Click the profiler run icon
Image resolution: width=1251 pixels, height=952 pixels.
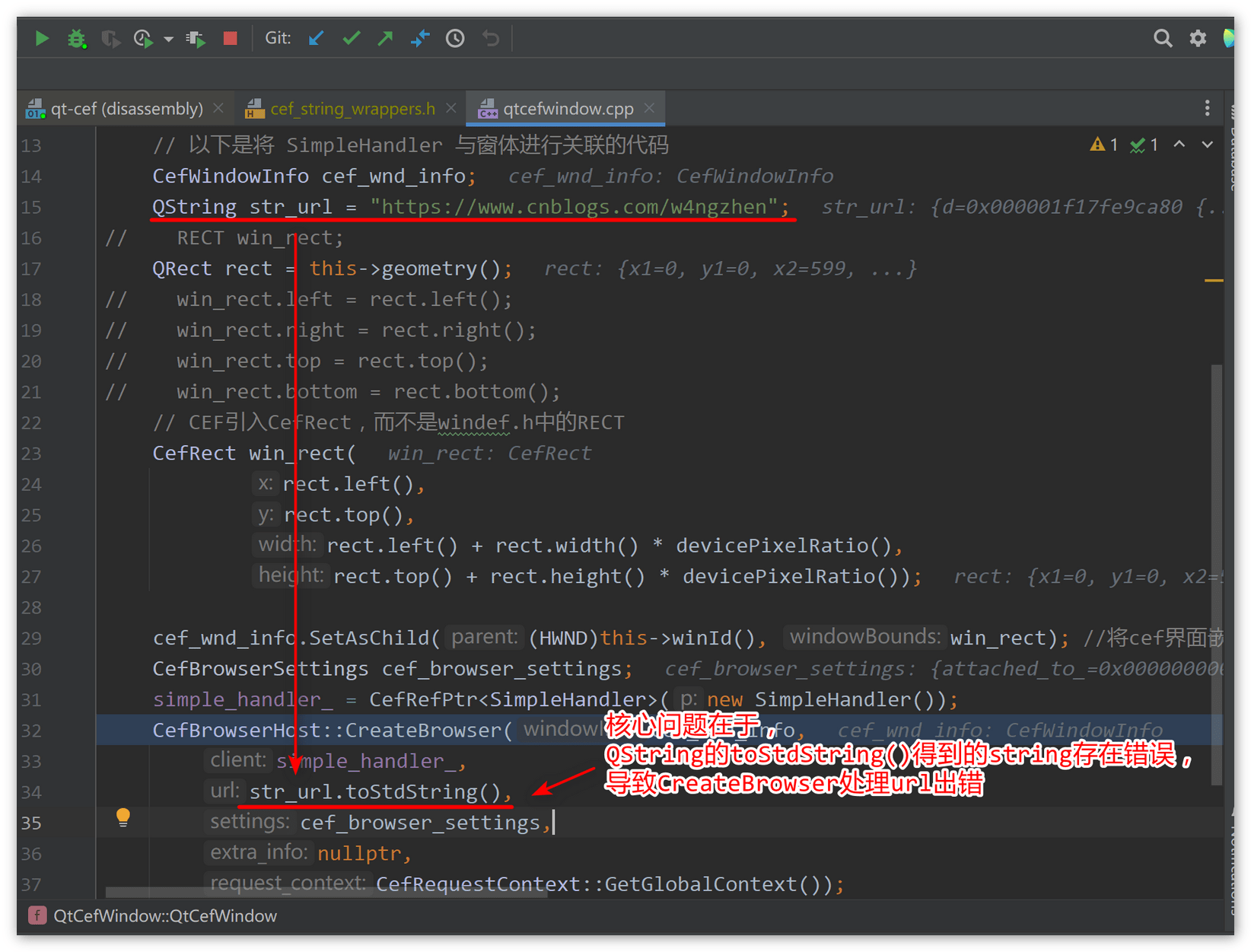(143, 38)
